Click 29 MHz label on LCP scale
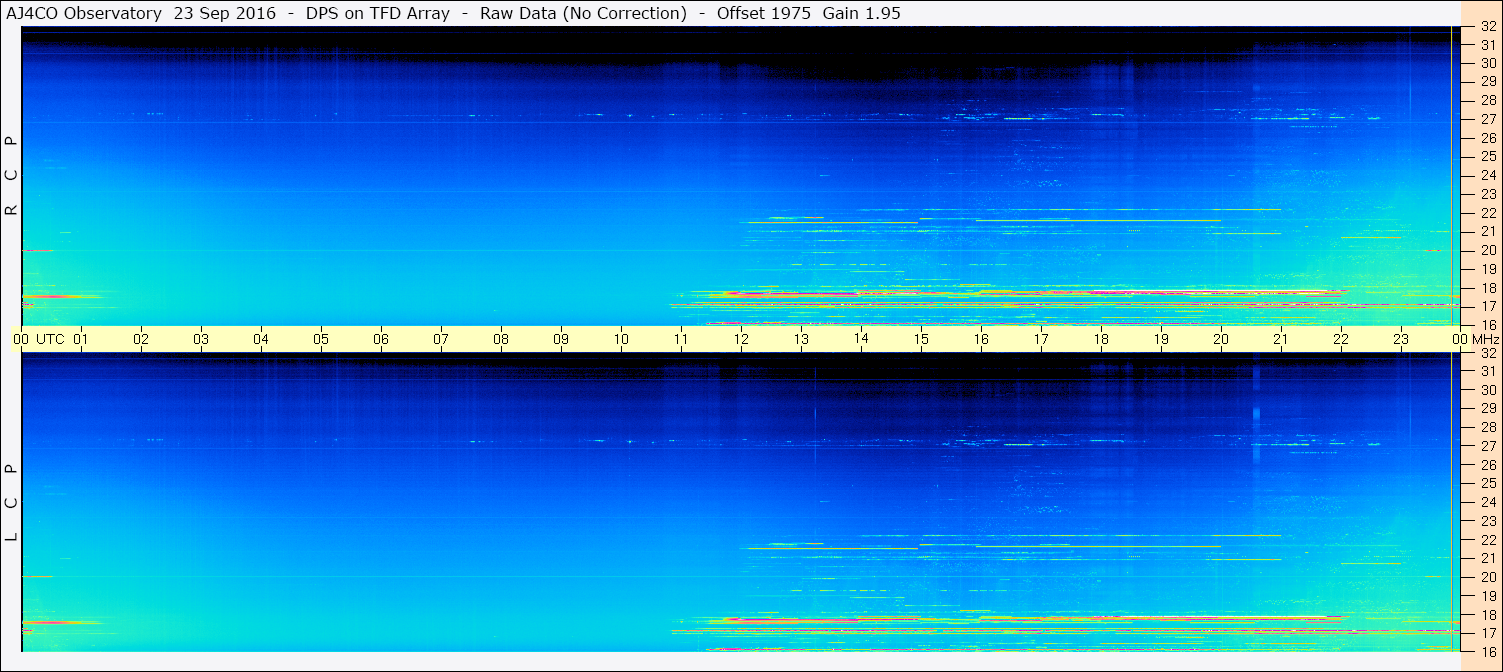Viewport: 1503px width, 672px height. [x=1488, y=408]
